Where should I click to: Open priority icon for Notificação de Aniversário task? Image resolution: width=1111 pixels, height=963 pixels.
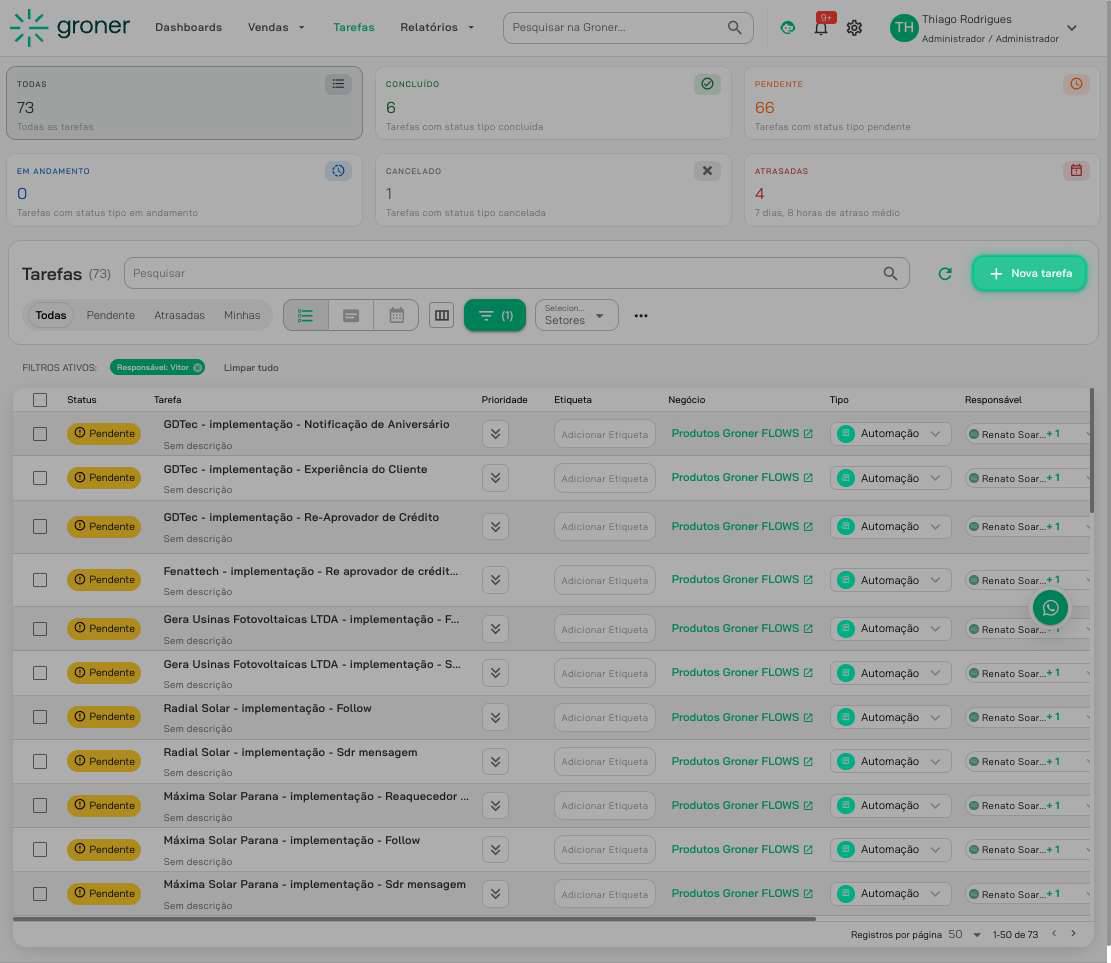[x=495, y=434]
